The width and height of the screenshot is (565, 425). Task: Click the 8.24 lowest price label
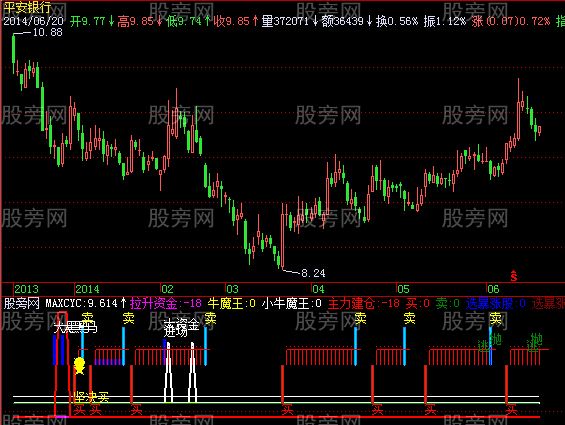pos(313,273)
